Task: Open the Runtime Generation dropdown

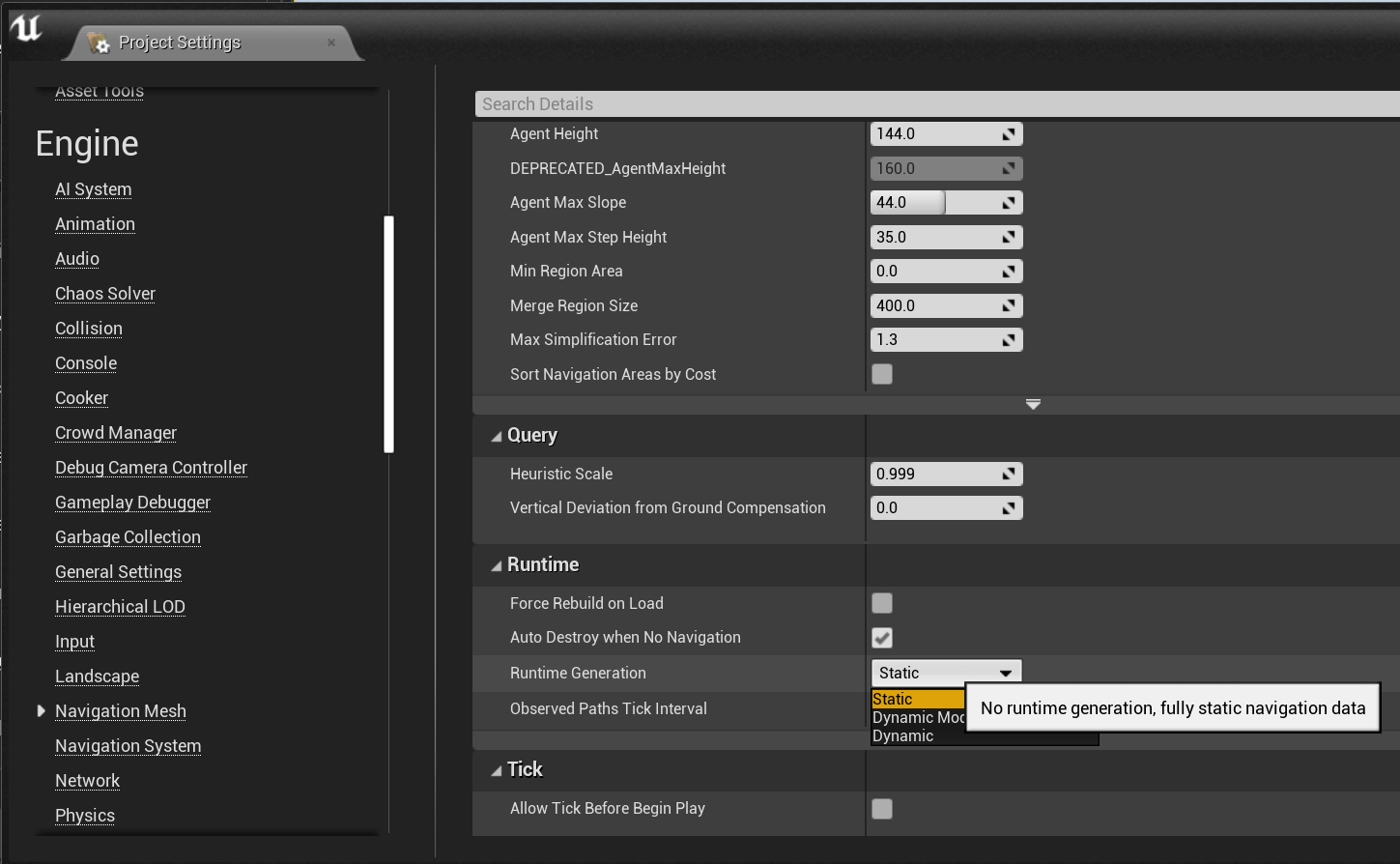Action: pos(946,673)
